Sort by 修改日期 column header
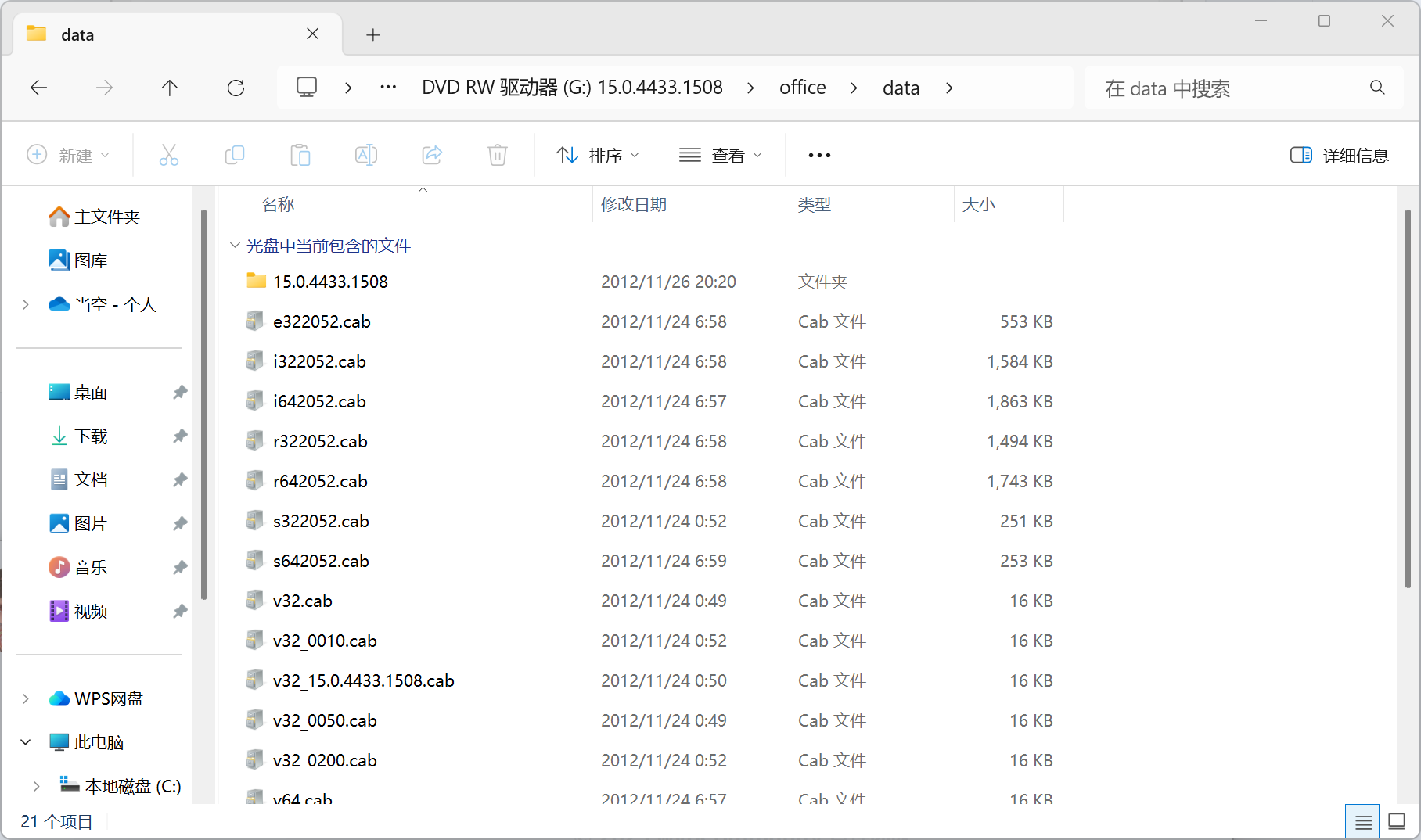 pyautogui.click(x=634, y=205)
